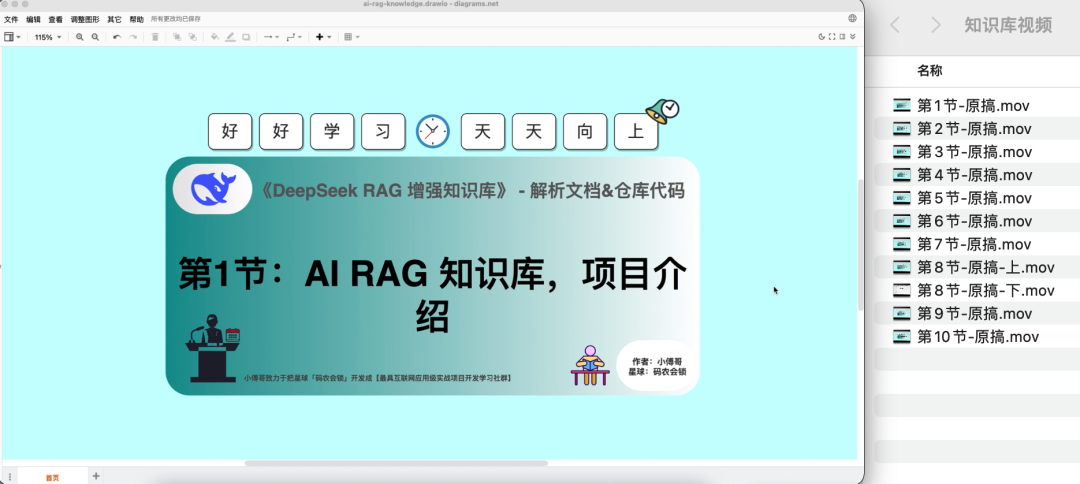1080x484 pixels.
Task: Open the plus insert dropdown
Action: click(x=323, y=37)
